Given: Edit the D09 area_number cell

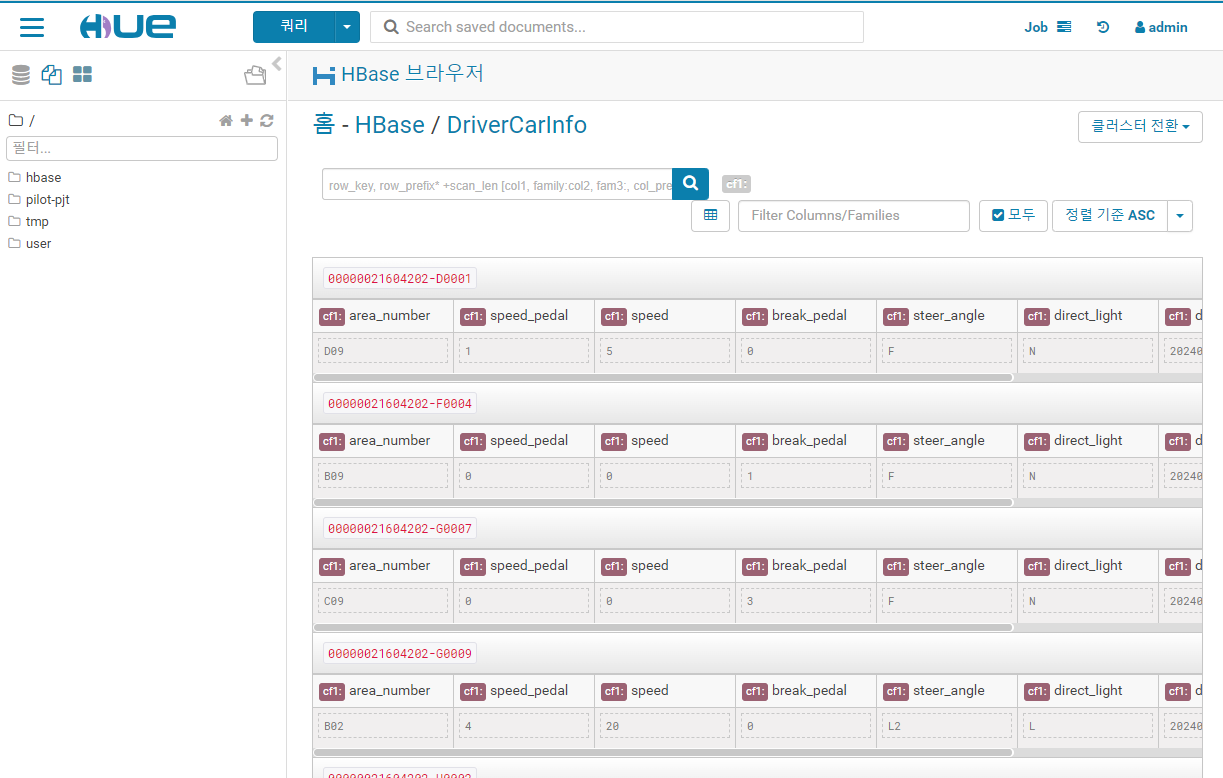Looking at the screenshot, I should [383, 351].
